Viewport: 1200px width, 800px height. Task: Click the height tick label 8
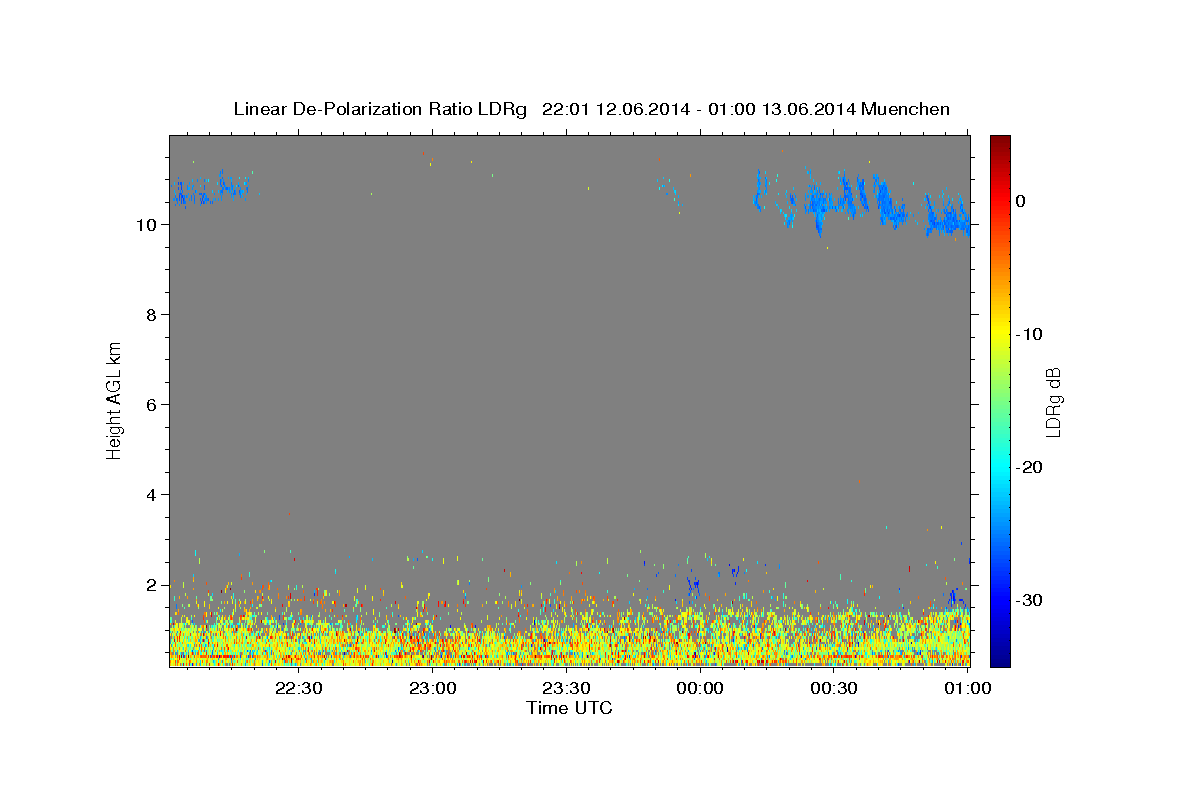pyautogui.click(x=150, y=315)
